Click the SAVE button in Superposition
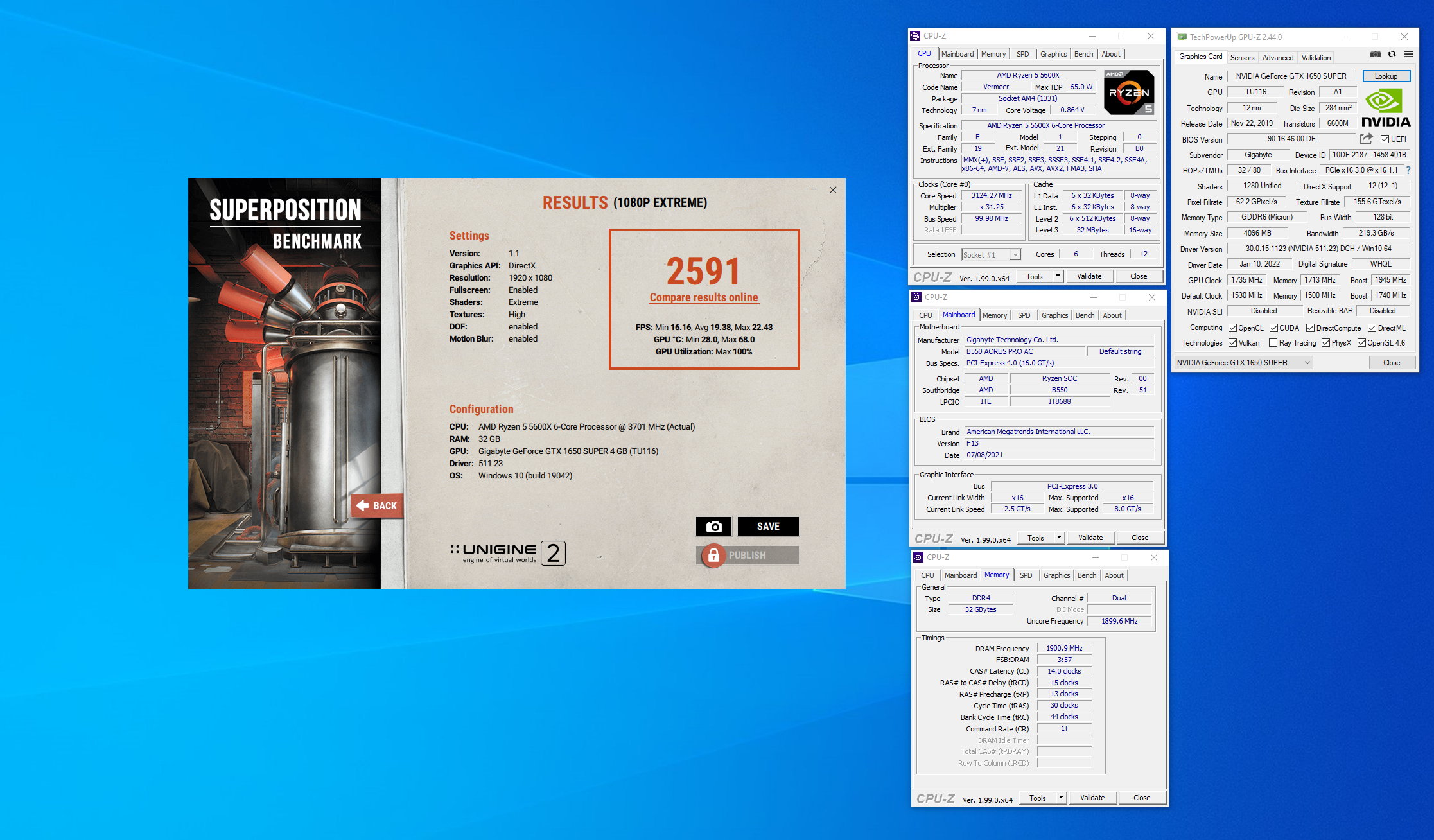Viewport: 1434px width, 840px height. pos(768,527)
